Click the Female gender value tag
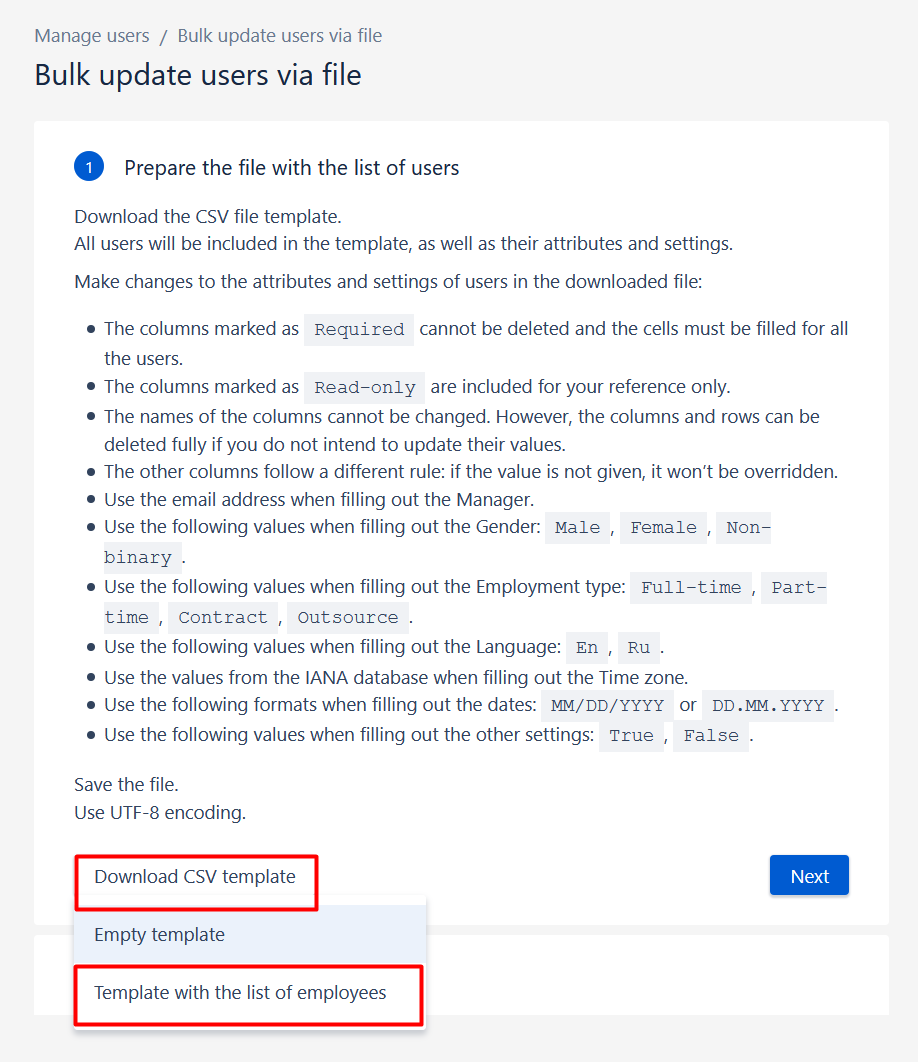The height and width of the screenshot is (1062, 918). [663, 528]
